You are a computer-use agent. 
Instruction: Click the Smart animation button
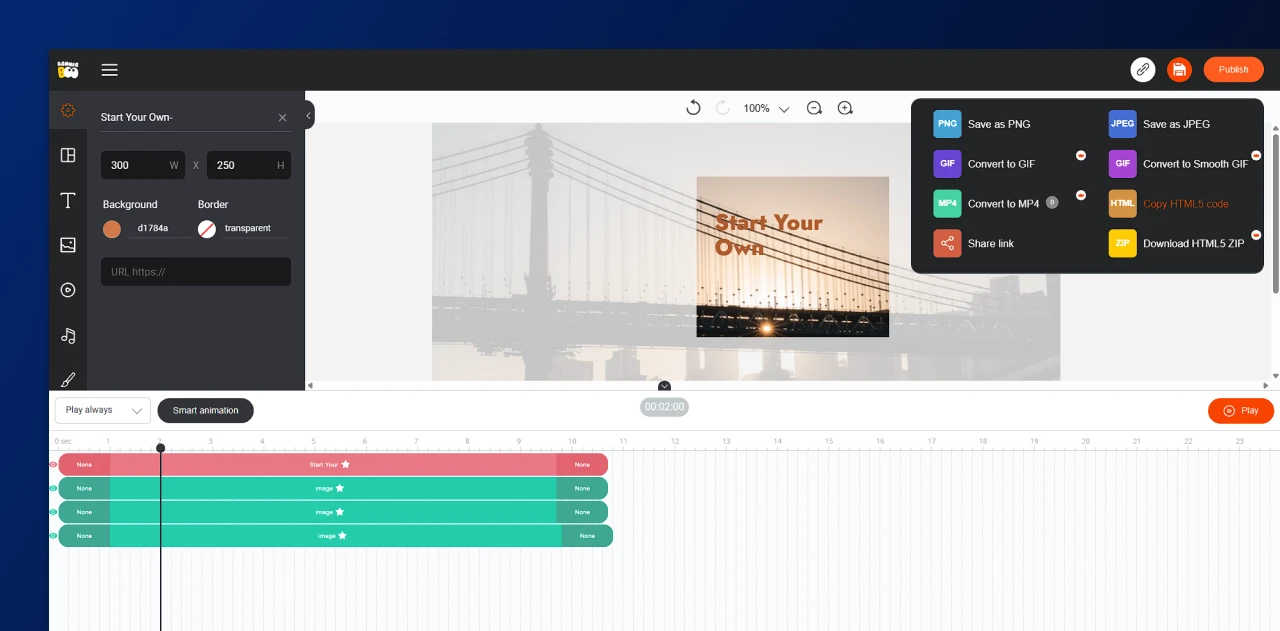pos(205,410)
